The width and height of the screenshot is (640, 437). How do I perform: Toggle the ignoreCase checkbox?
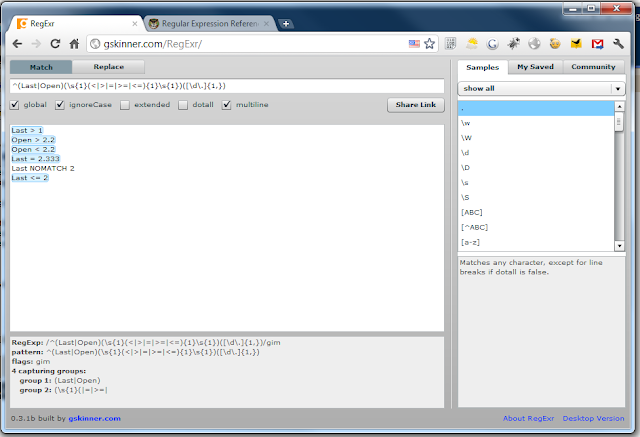(x=60, y=105)
